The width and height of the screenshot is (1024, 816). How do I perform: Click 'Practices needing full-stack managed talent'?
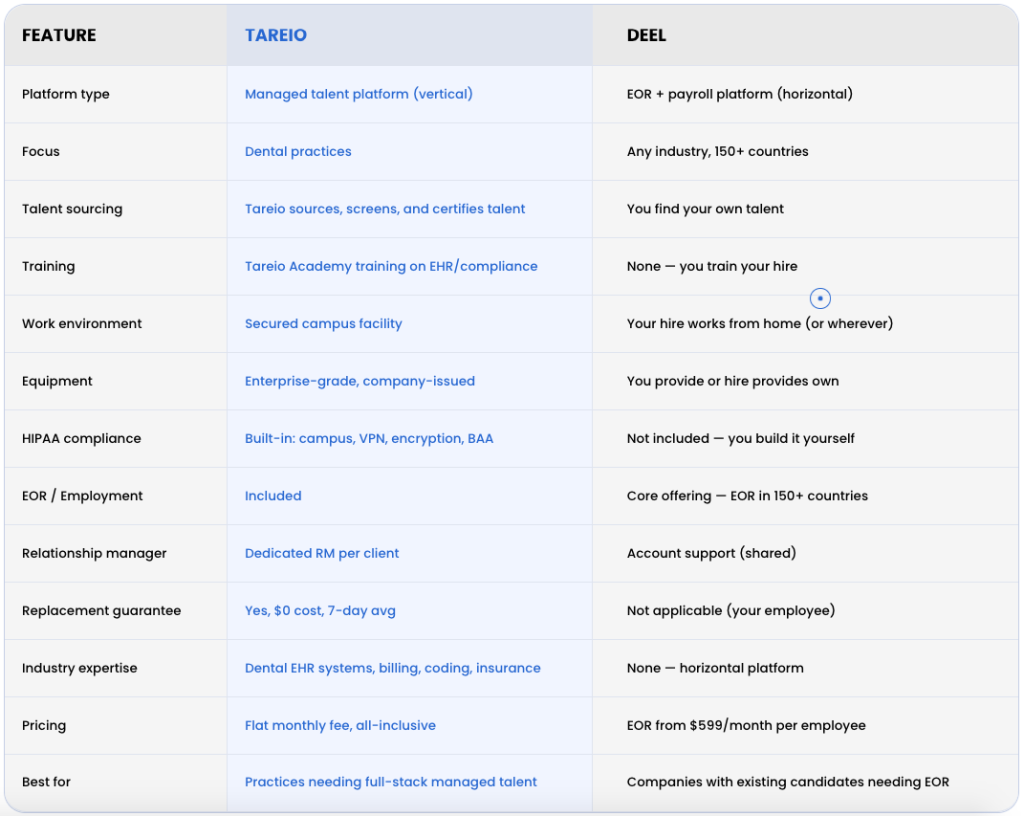pyautogui.click(x=391, y=782)
